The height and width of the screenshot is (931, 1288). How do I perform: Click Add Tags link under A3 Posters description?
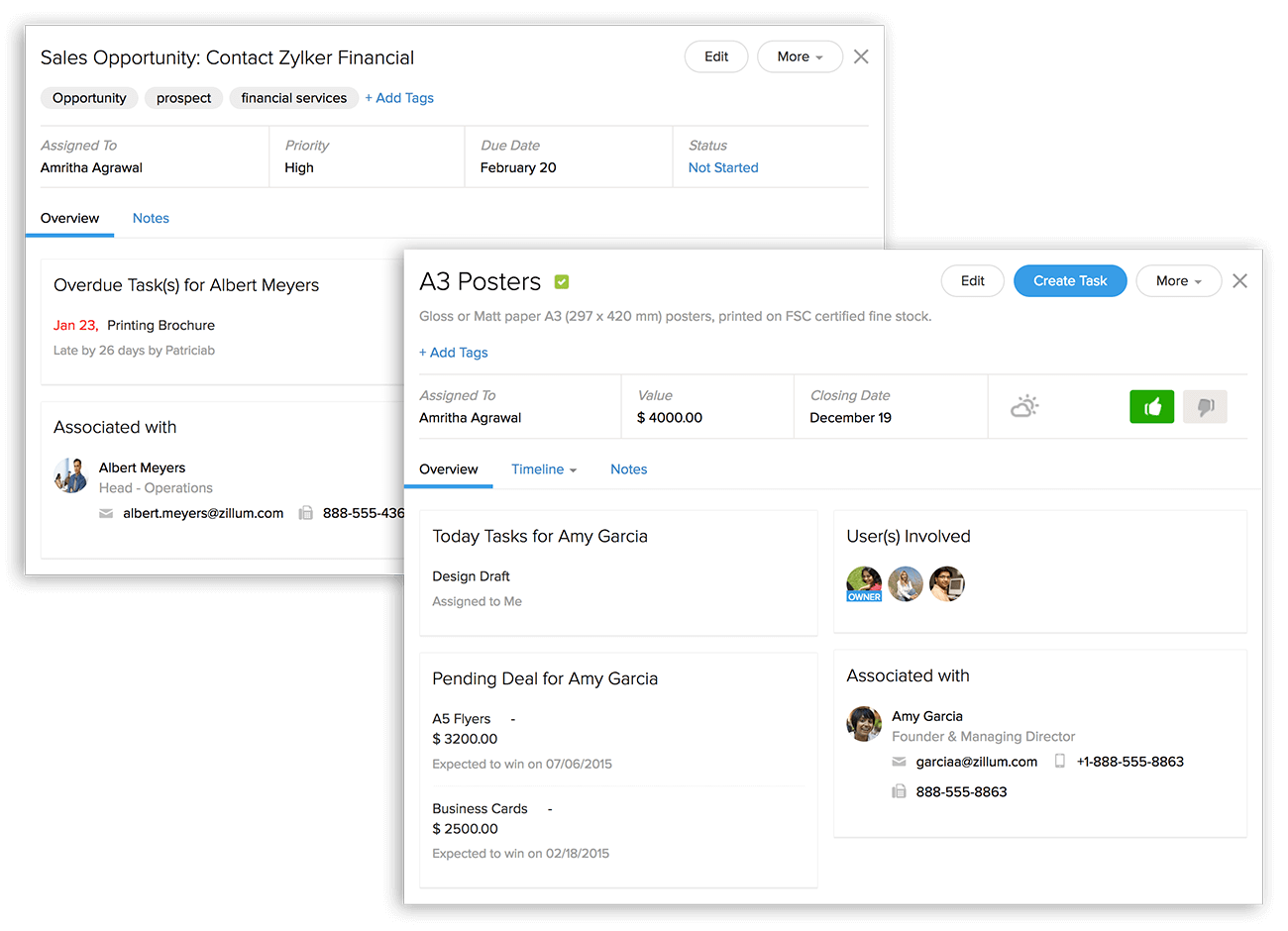click(454, 353)
